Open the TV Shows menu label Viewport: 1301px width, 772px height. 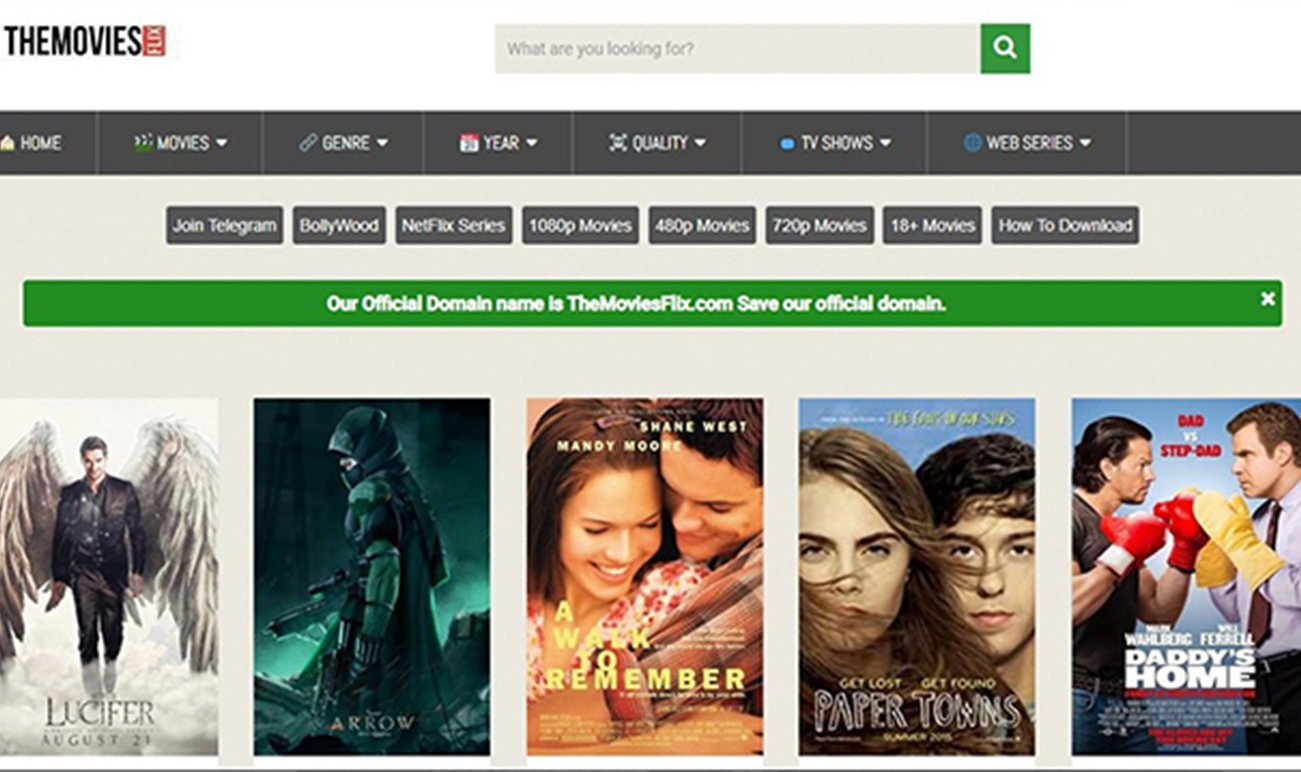tap(837, 143)
